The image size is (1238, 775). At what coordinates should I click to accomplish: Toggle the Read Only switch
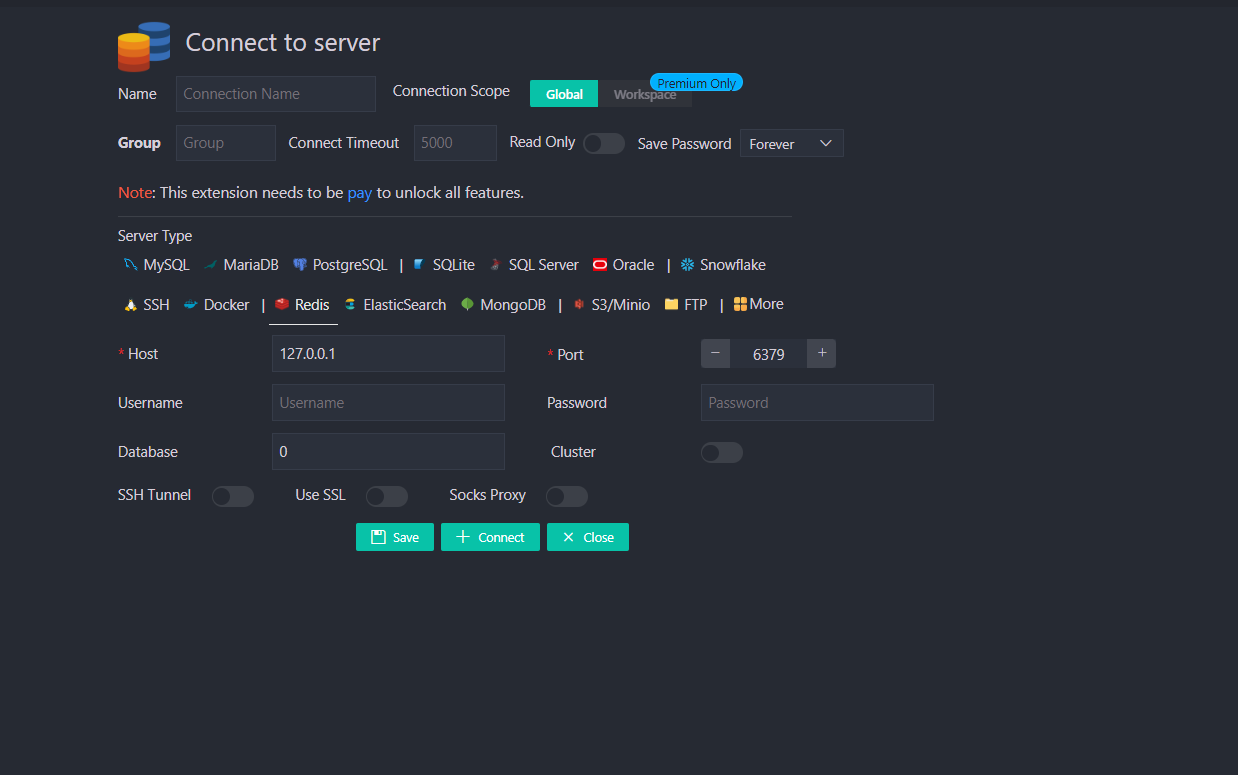(x=604, y=143)
